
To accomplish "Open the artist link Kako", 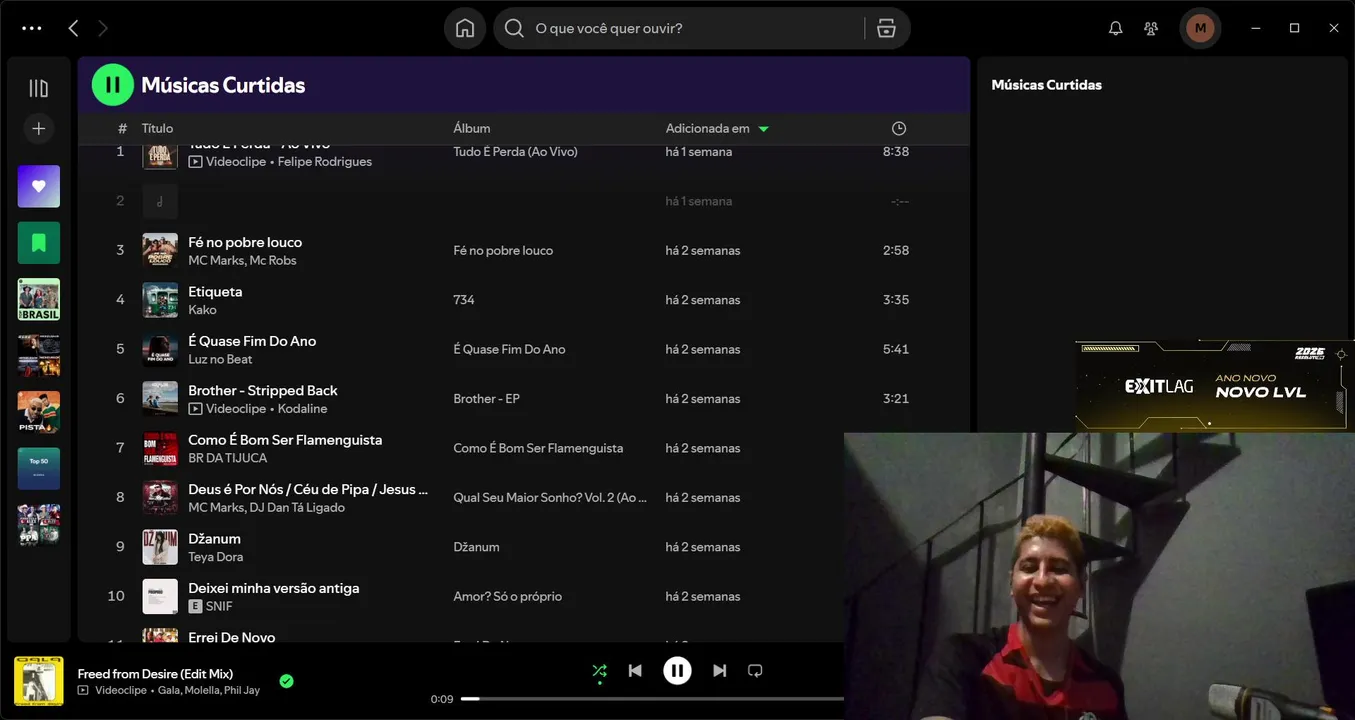I will [x=202, y=310].
